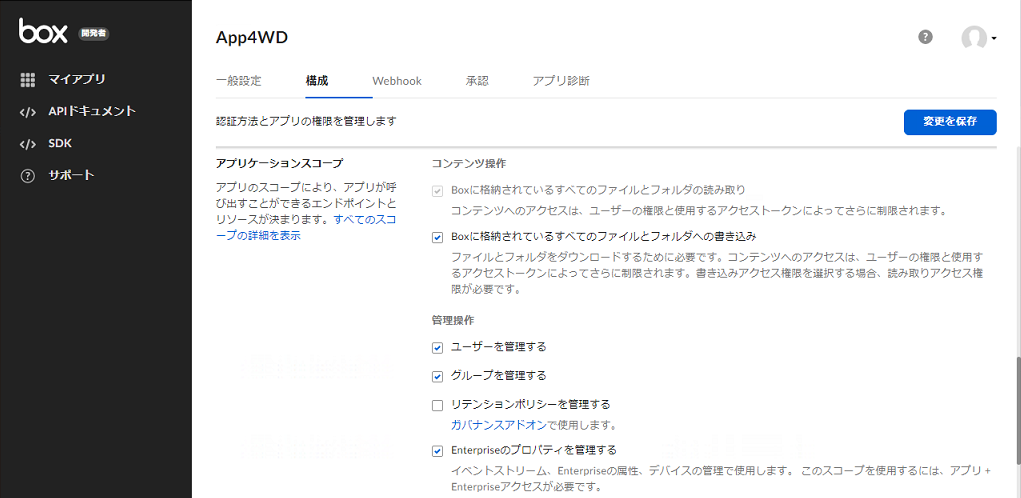Viewport: 1021px width, 498px height.
Task: Click the APIドキュメント code icon
Action: [27, 112]
